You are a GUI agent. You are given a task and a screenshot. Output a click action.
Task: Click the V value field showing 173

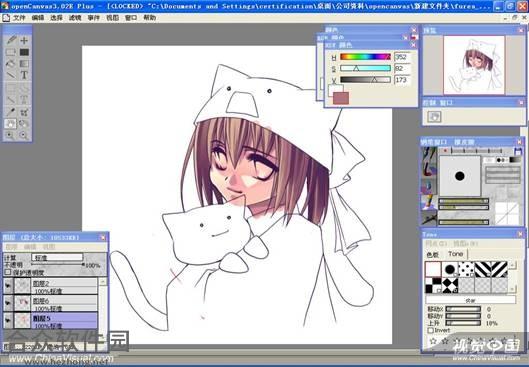pos(402,80)
